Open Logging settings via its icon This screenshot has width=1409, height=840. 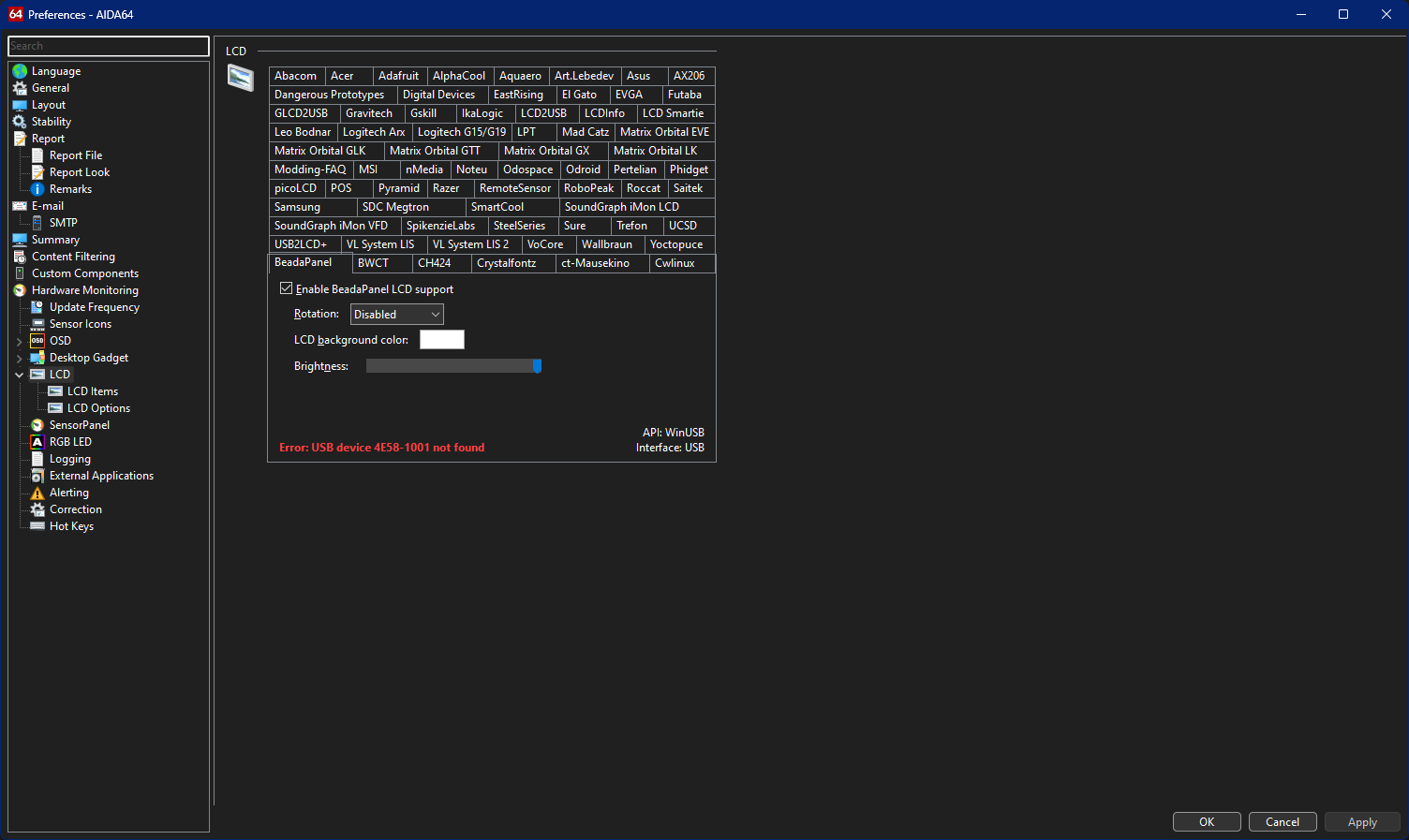click(38, 458)
